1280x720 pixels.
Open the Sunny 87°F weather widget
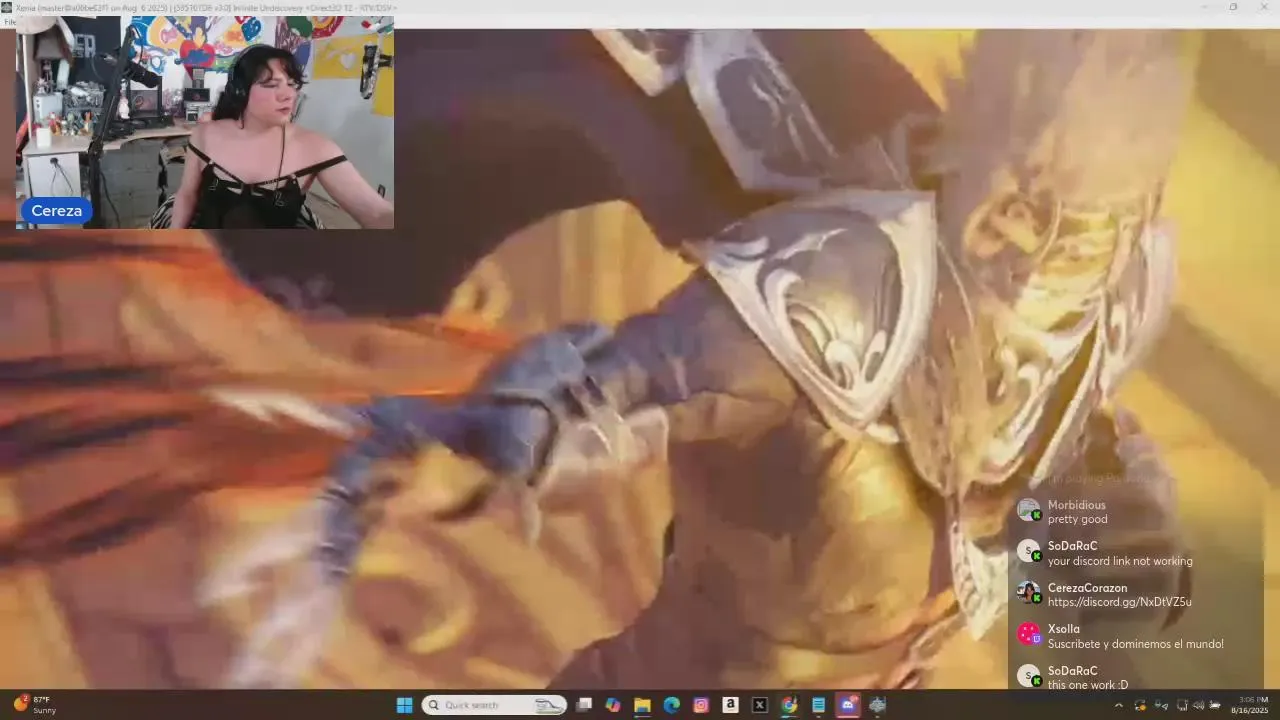click(34, 705)
